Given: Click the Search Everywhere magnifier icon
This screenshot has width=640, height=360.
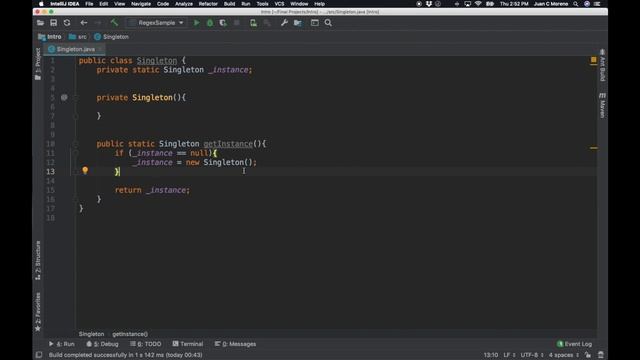Looking at the screenshot, I should [328, 23].
